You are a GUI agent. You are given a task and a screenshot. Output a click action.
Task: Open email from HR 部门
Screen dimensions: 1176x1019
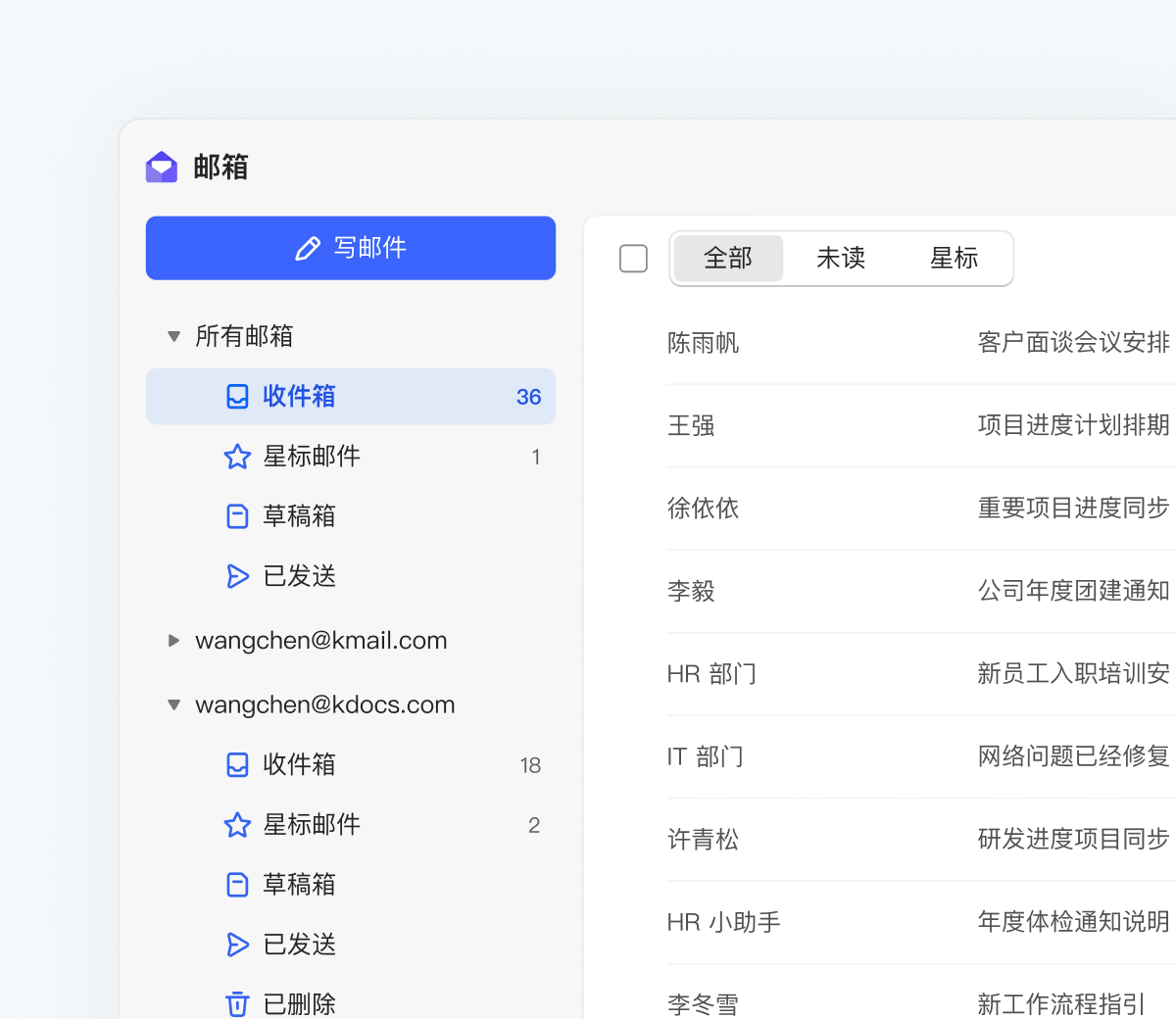pyautogui.click(x=711, y=674)
